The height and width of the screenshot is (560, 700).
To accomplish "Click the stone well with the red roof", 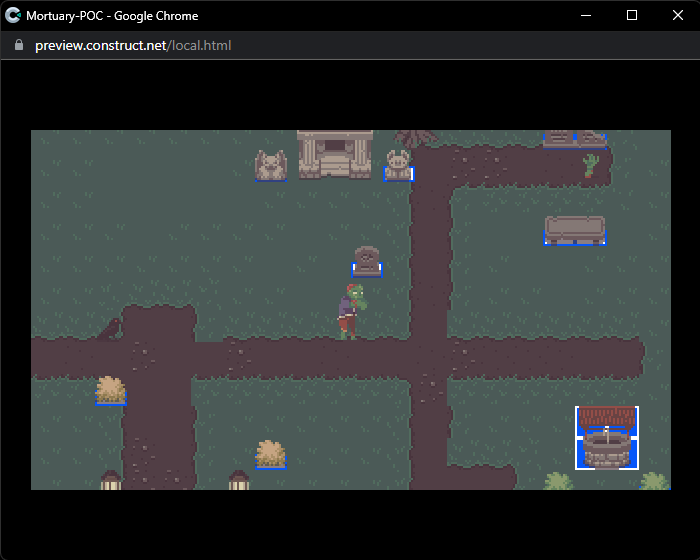I will pyautogui.click(x=607, y=438).
